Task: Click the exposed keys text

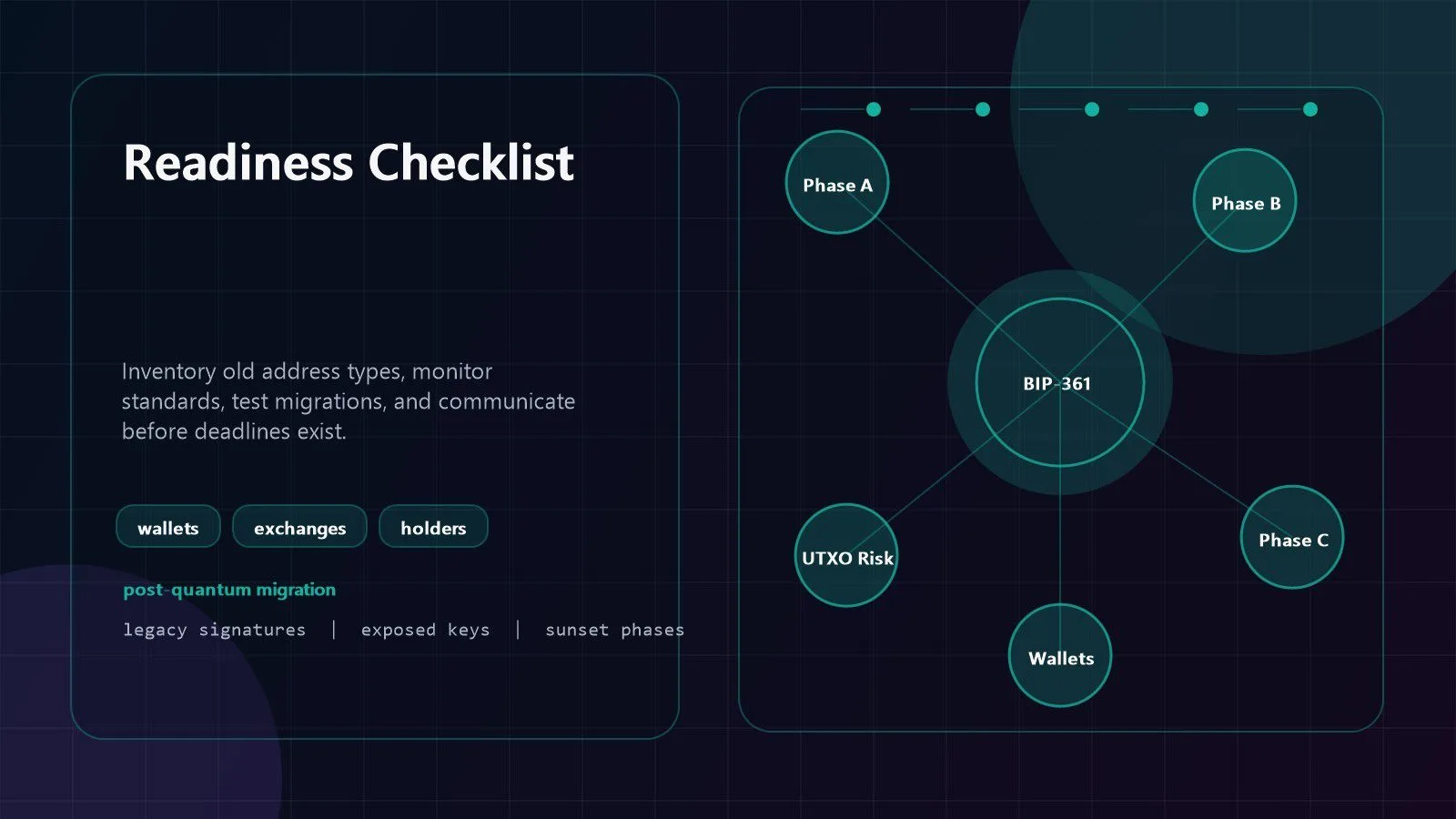Action: (x=425, y=630)
